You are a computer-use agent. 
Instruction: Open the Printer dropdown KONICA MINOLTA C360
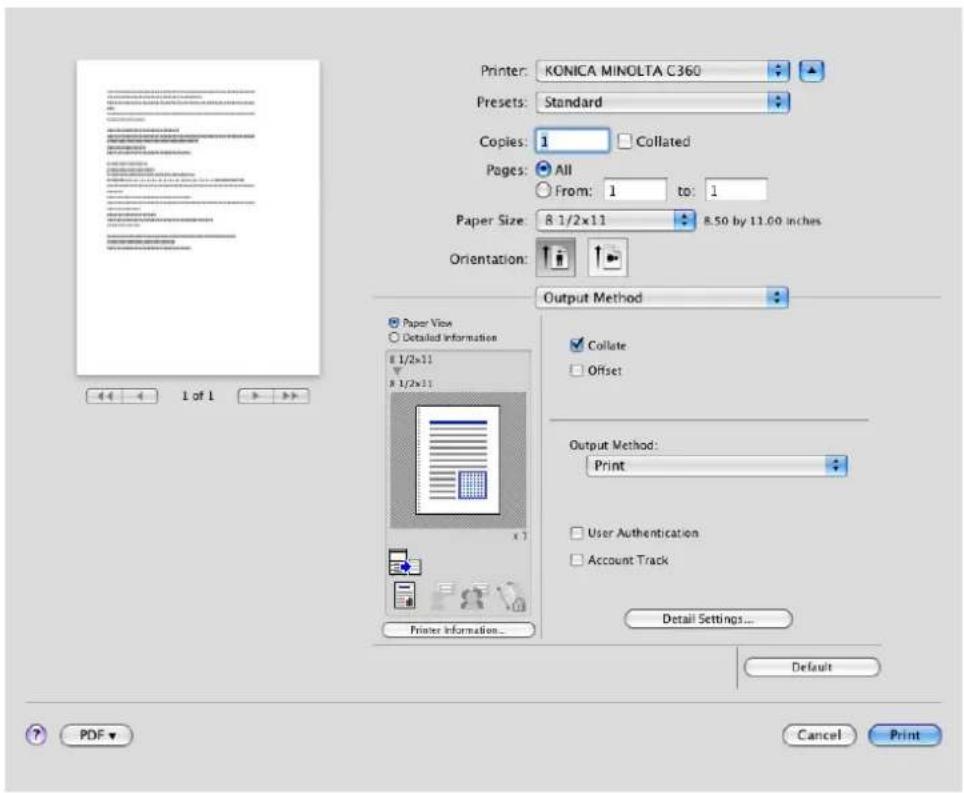(663, 71)
